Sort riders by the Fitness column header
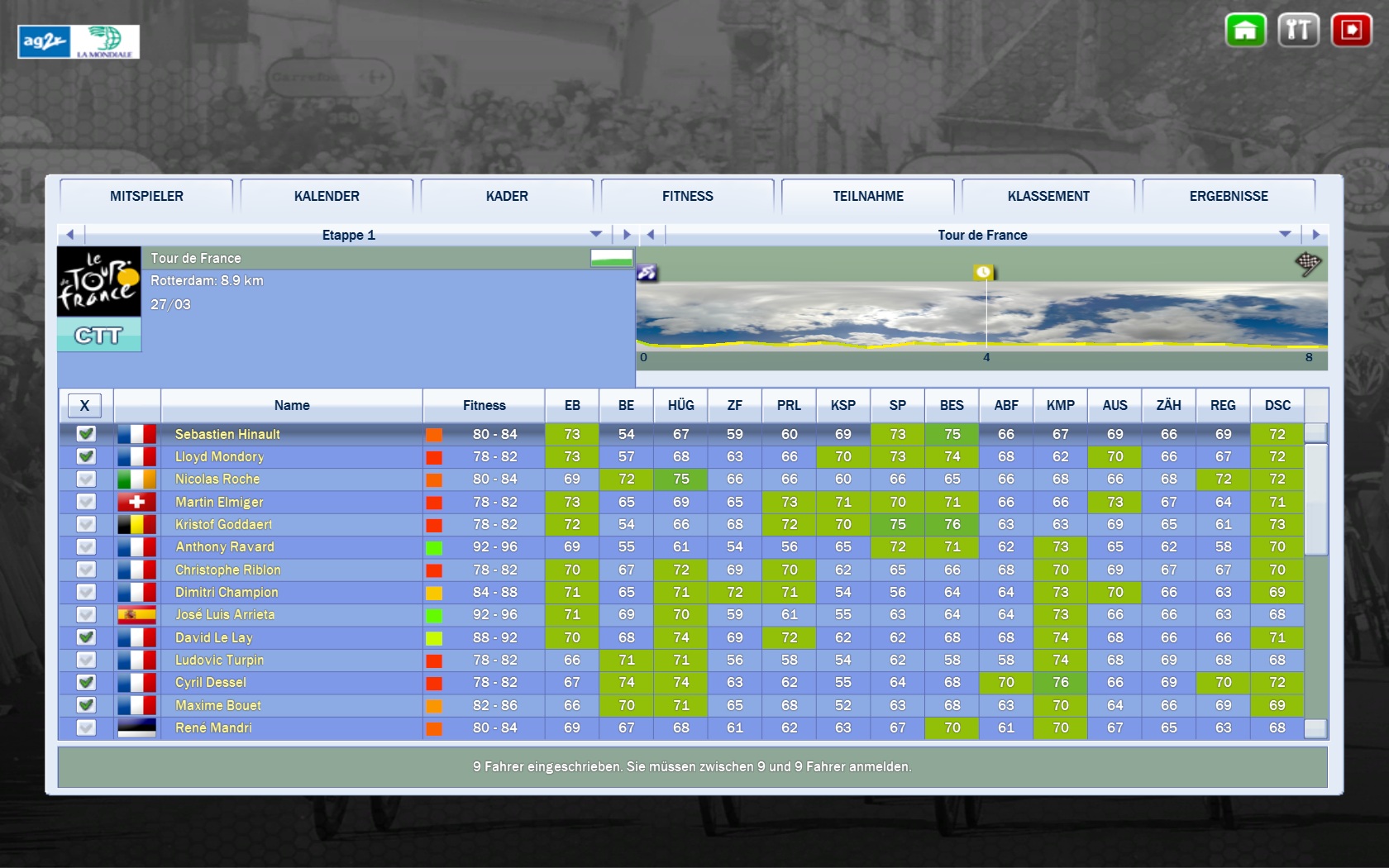The width and height of the screenshot is (1389, 868). click(484, 406)
